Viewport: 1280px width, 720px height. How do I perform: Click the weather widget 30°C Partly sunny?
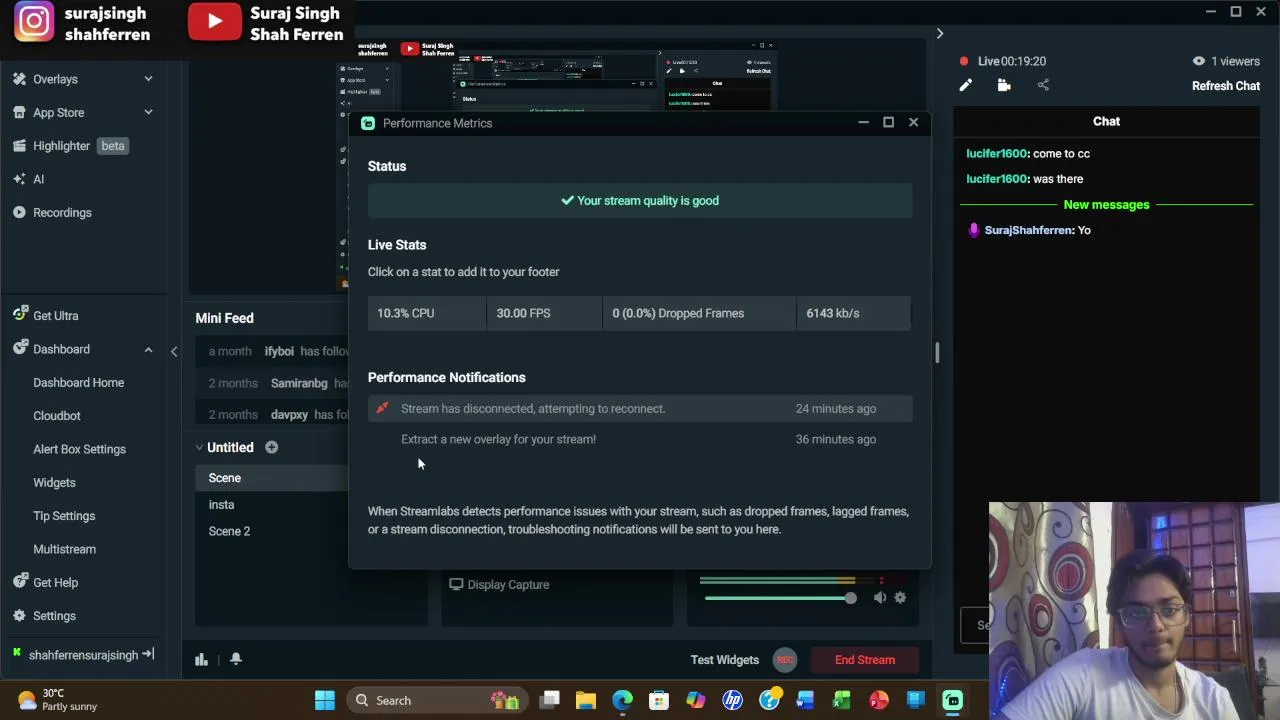58,700
